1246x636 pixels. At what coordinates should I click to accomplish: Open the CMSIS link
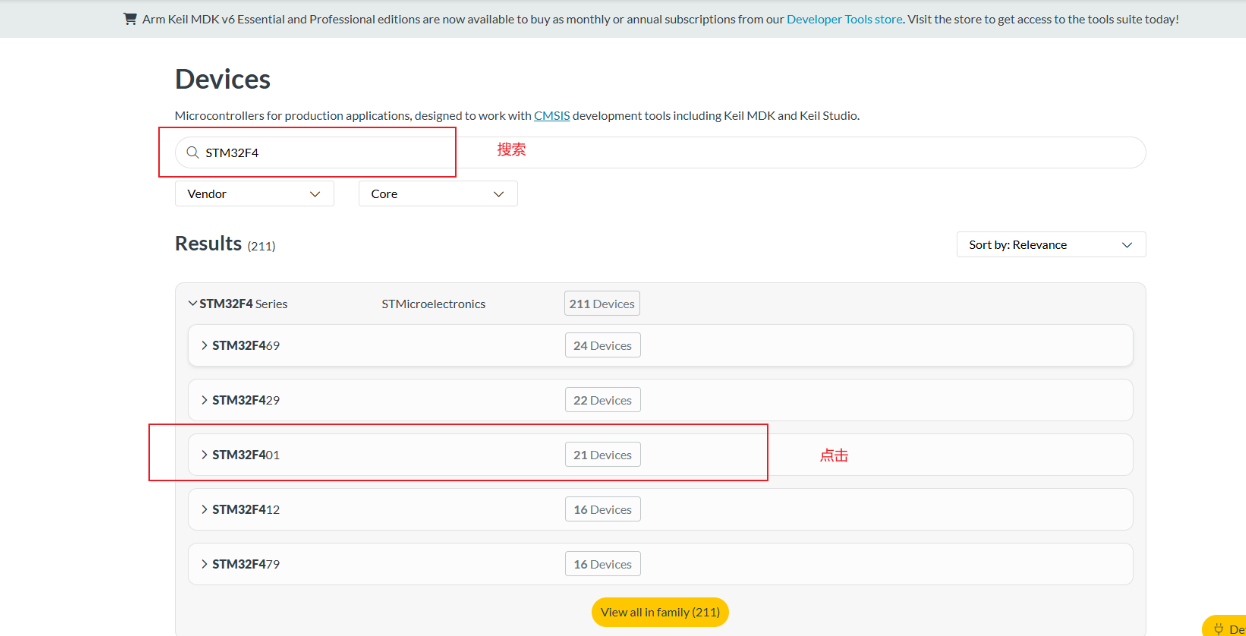click(552, 116)
